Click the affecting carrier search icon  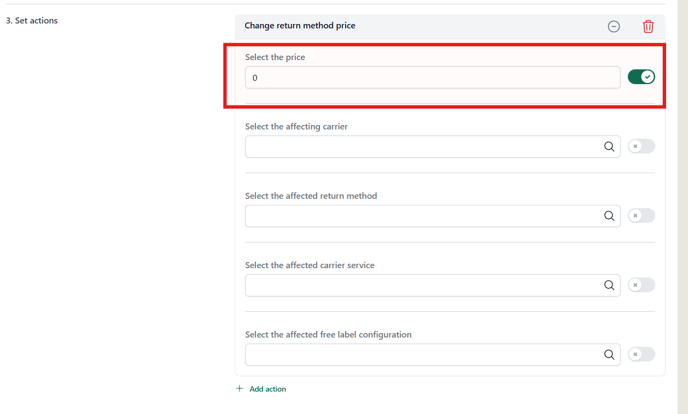[609, 146]
